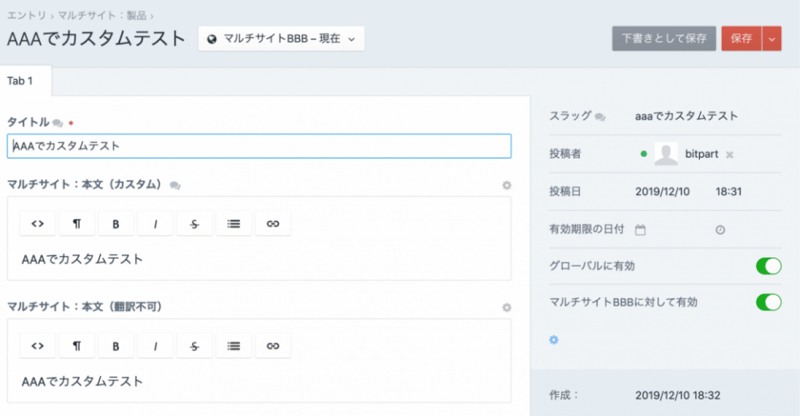The height and width of the screenshot is (416, 800).
Task: Open マルチサイトBBB – 現在 site dropdown
Action: click(x=281, y=39)
